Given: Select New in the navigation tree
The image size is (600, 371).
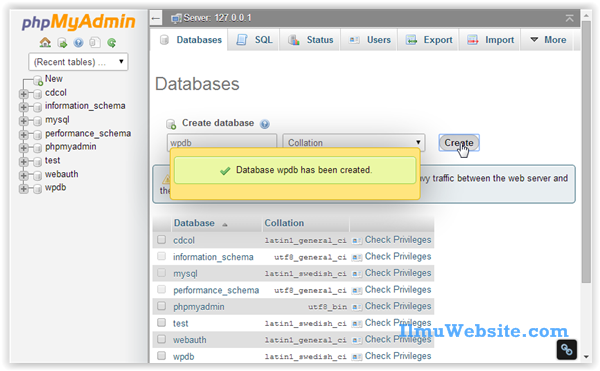Looking at the screenshot, I should pyautogui.click(x=54, y=79).
